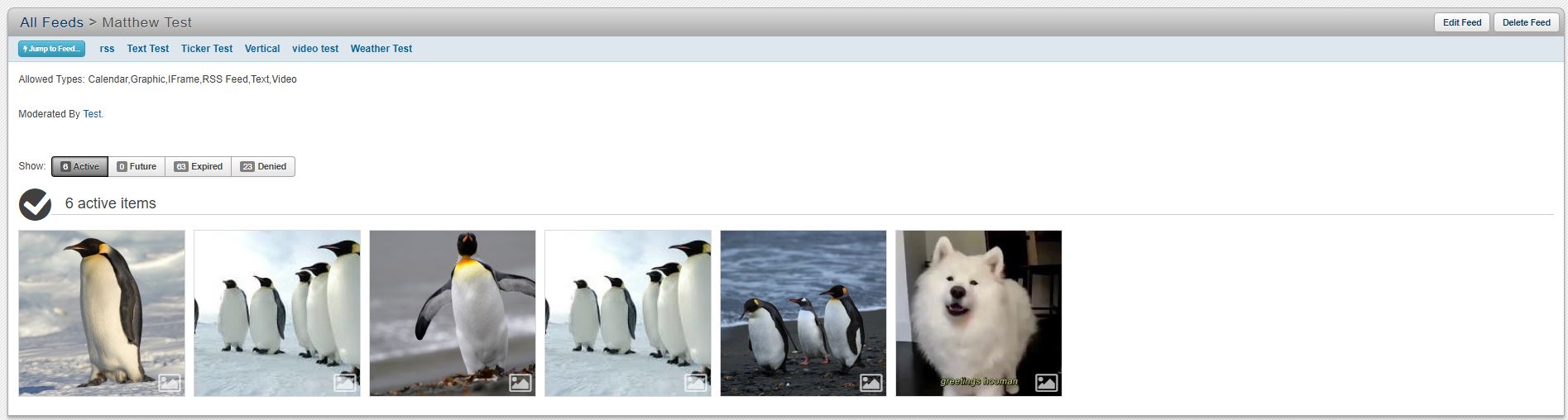Click image icon on flapping king penguin thumbnail
Viewport: 1568px width, 420px height.
point(520,383)
